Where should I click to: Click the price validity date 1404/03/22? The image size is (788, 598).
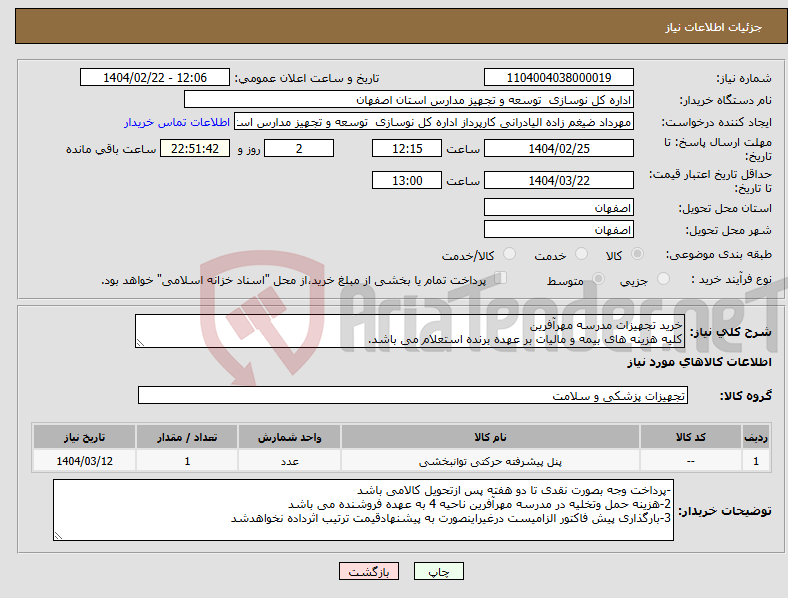tap(559, 180)
